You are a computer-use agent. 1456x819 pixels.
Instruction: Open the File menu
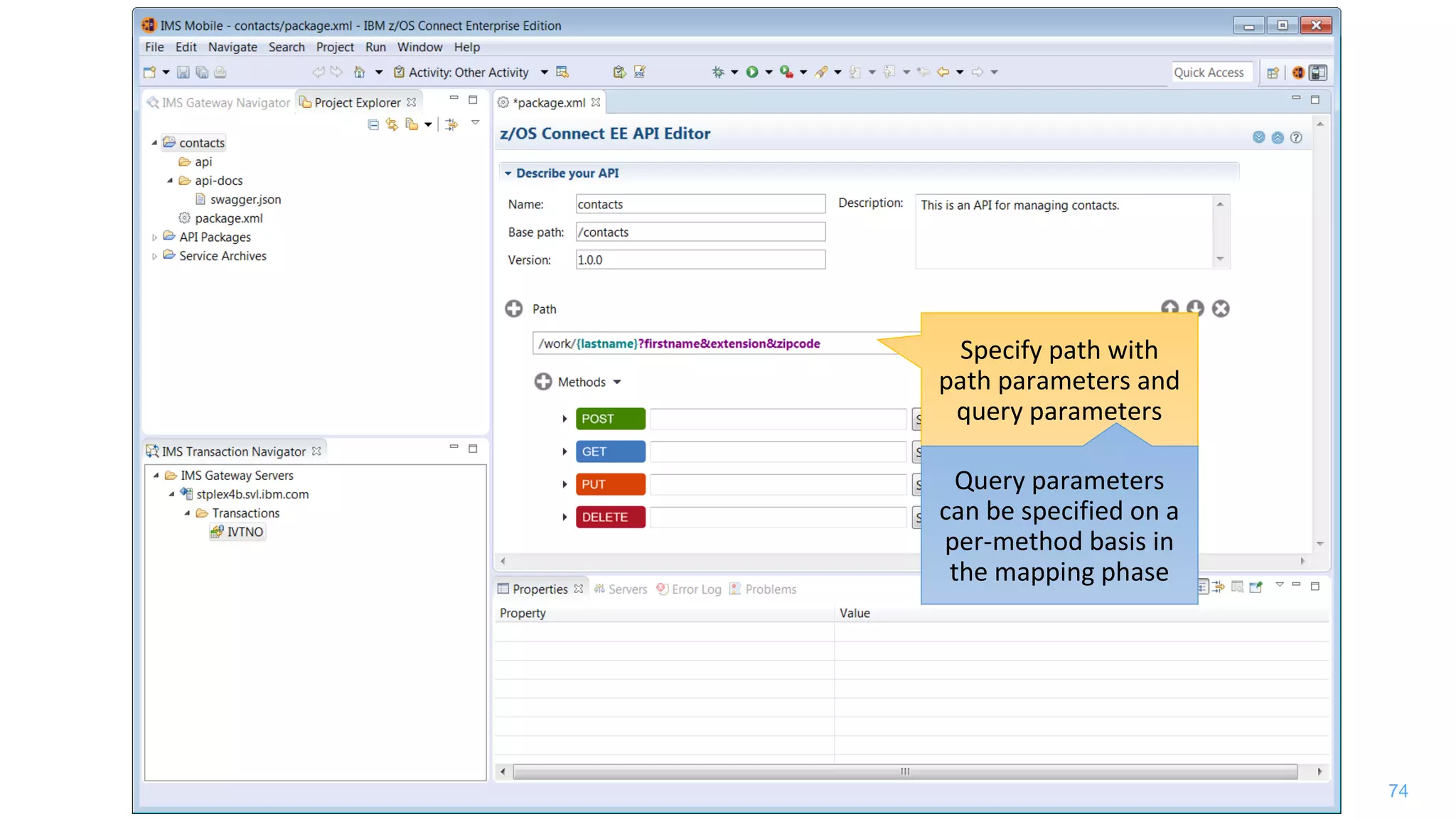point(154,47)
